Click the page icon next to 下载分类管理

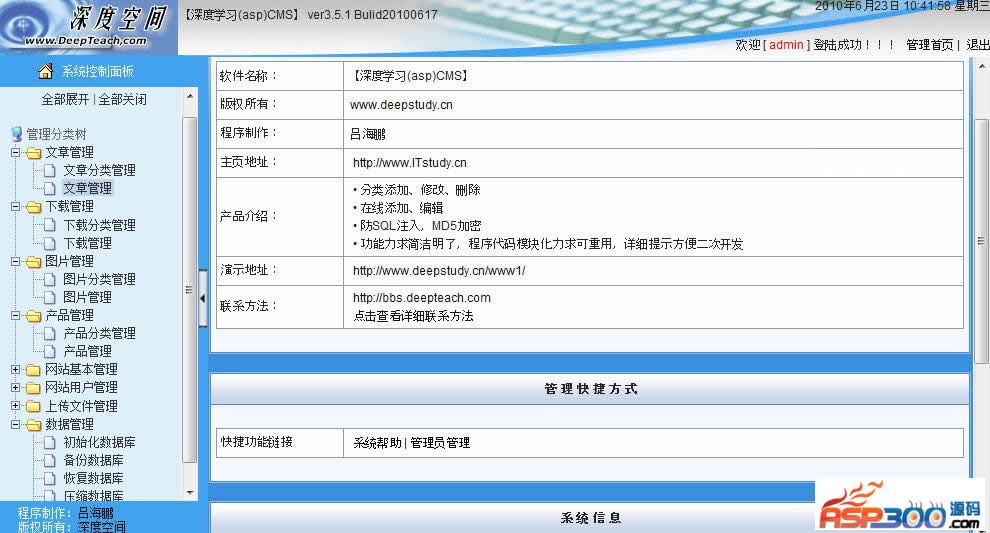[50, 225]
